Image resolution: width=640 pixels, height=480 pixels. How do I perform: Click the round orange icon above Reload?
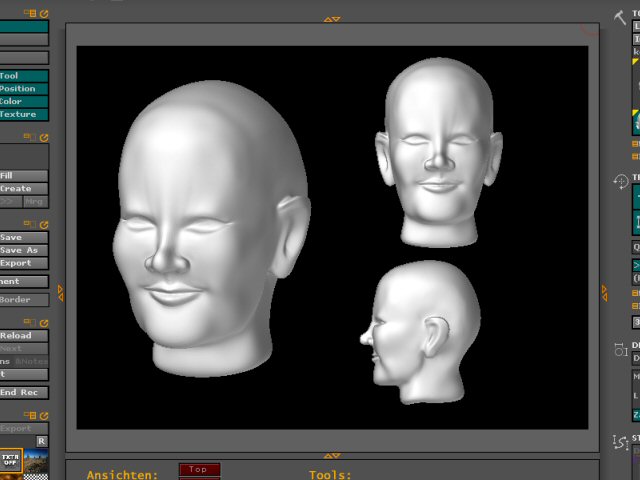click(44, 322)
